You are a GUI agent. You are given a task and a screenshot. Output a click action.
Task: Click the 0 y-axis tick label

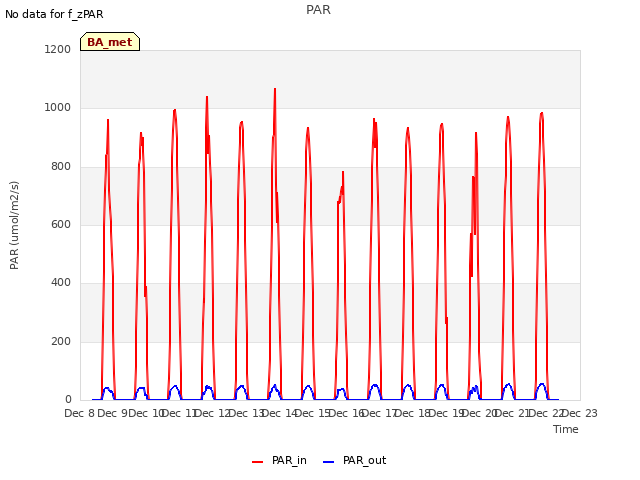[68, 400]
